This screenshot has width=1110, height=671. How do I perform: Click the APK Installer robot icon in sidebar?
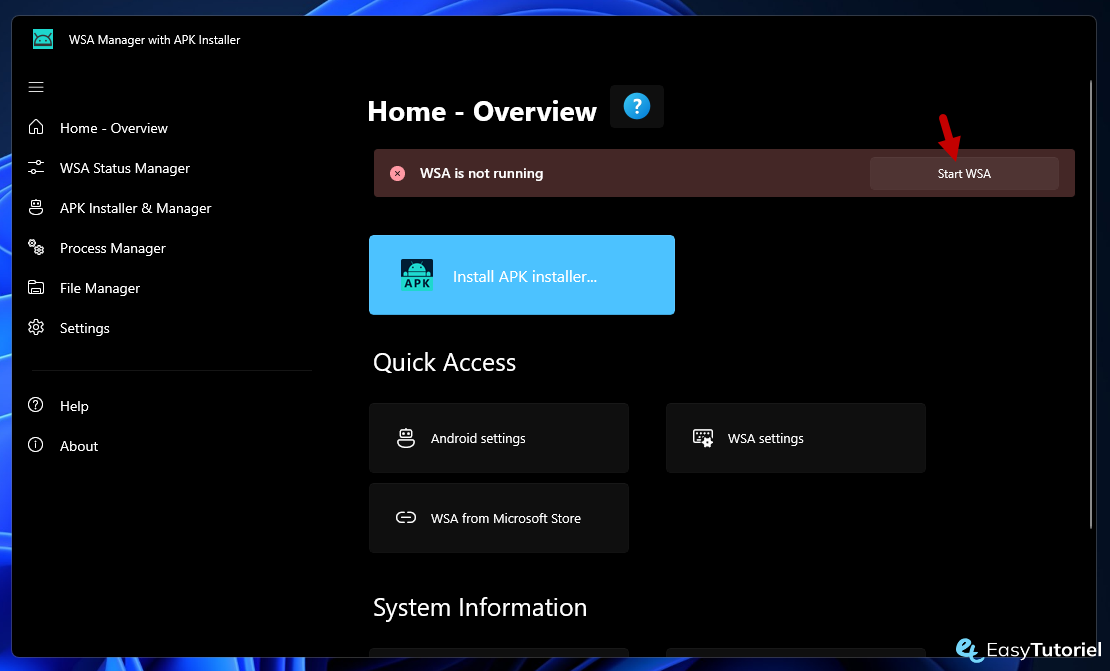click(36, 207)
